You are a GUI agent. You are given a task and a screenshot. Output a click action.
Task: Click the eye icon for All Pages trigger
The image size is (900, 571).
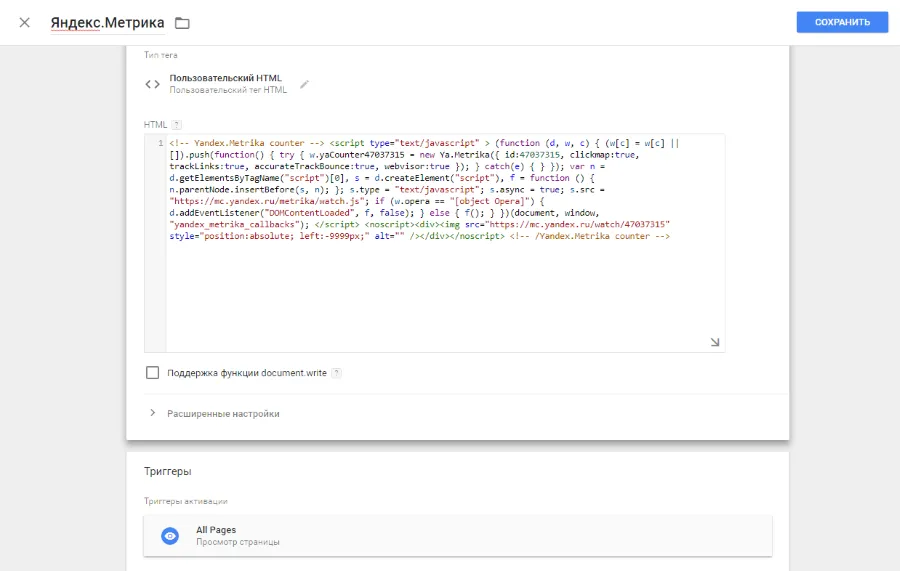(170, 536)
